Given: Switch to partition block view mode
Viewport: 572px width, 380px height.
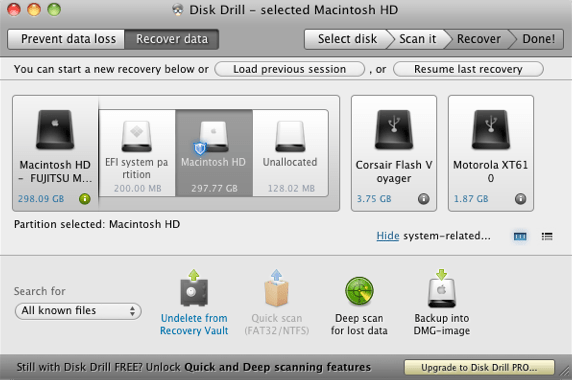Looking at the screenshot, I should (x=520, y=236).
